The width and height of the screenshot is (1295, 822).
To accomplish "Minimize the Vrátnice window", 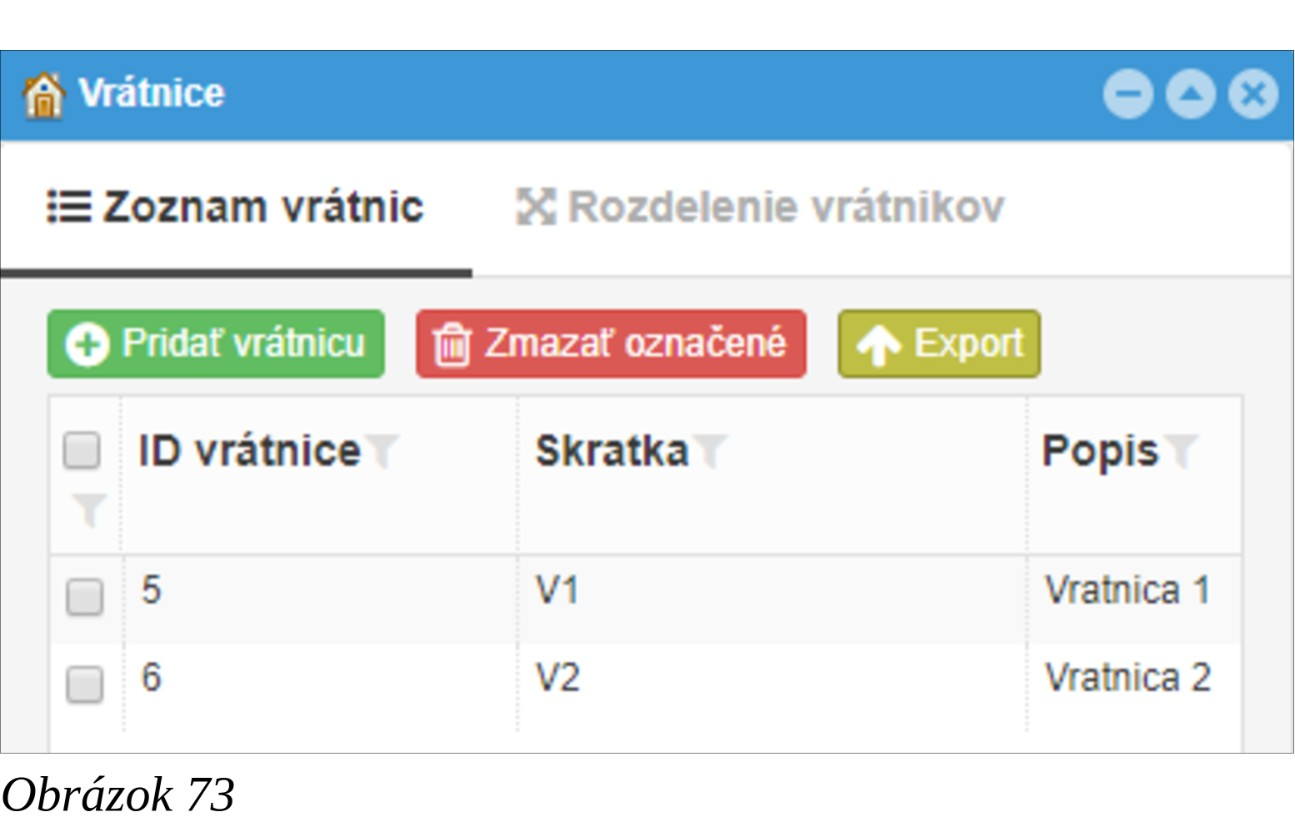I will pos(1128,96).
